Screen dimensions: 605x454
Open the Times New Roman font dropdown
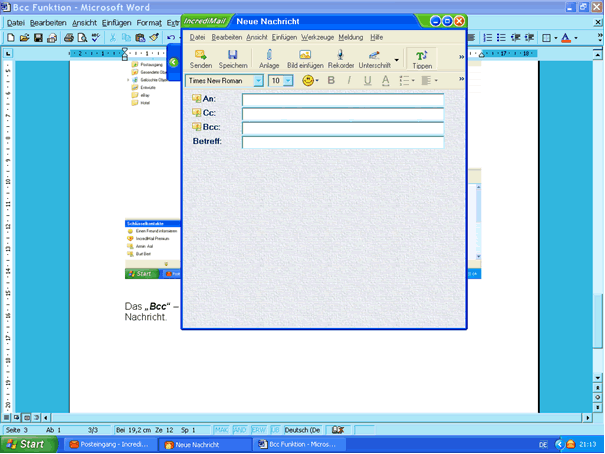tap(258, 81)
